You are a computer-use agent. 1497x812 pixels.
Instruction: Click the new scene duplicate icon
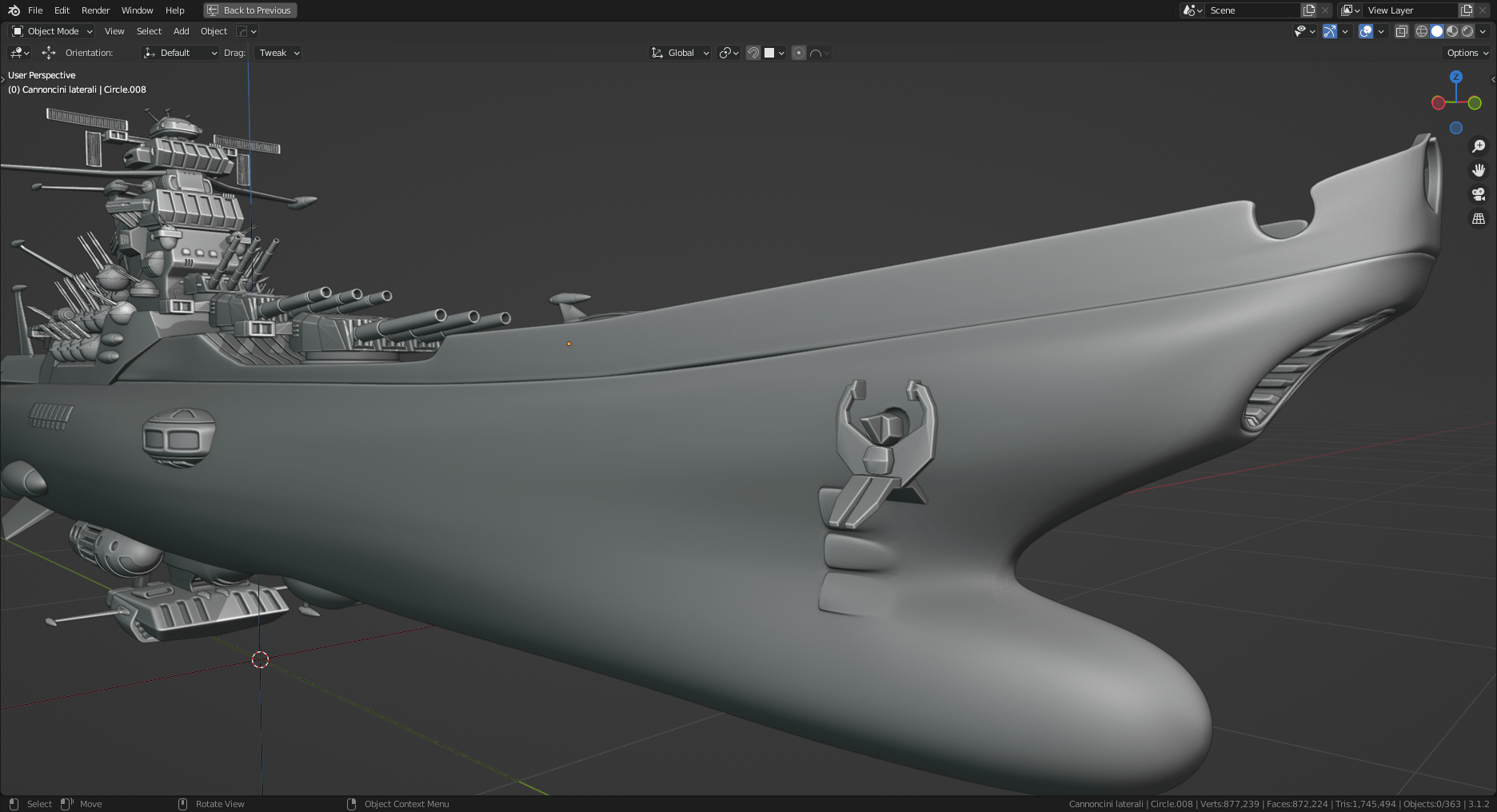1309,10
